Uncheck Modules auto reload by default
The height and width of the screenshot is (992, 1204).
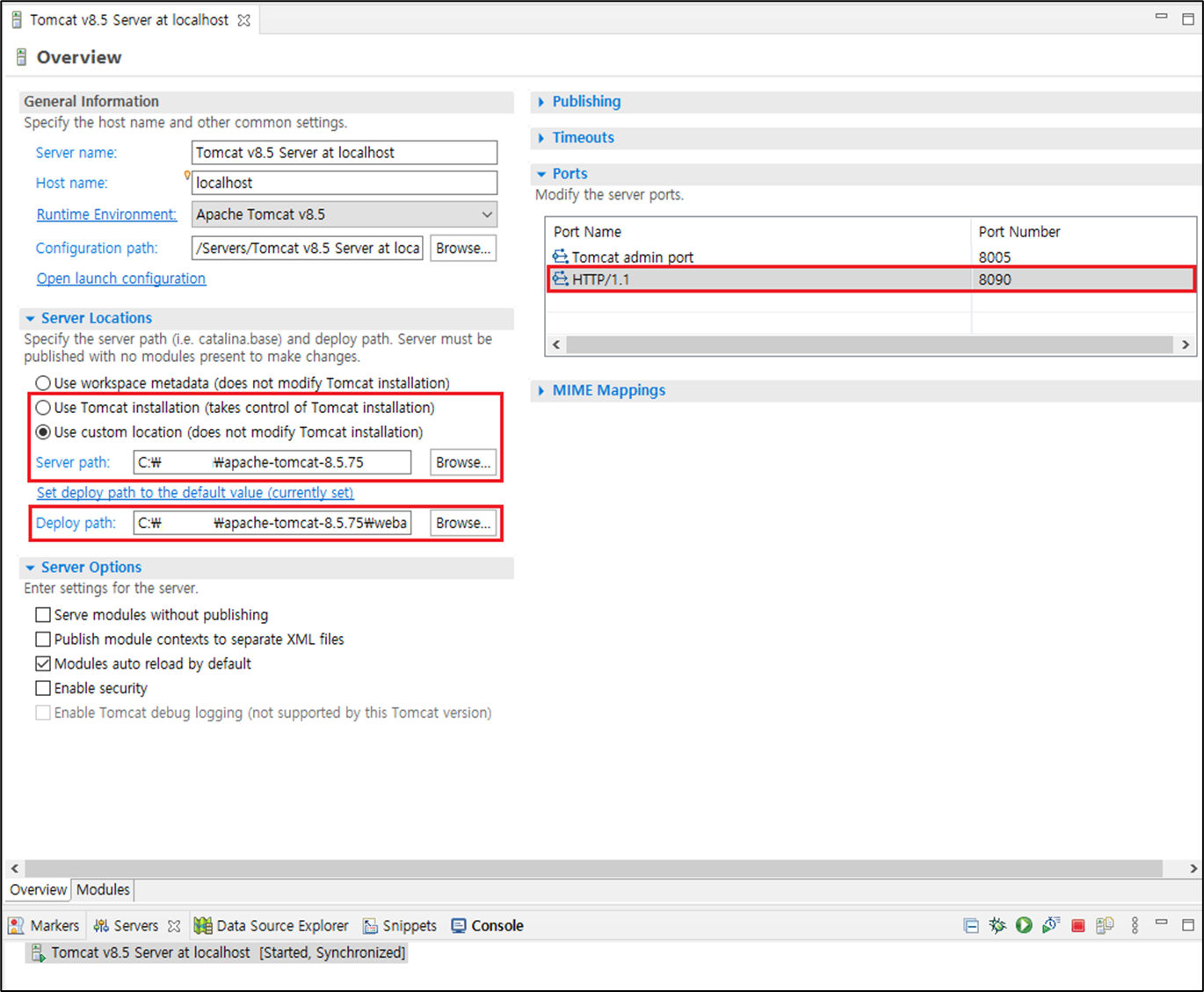[43, 664]
